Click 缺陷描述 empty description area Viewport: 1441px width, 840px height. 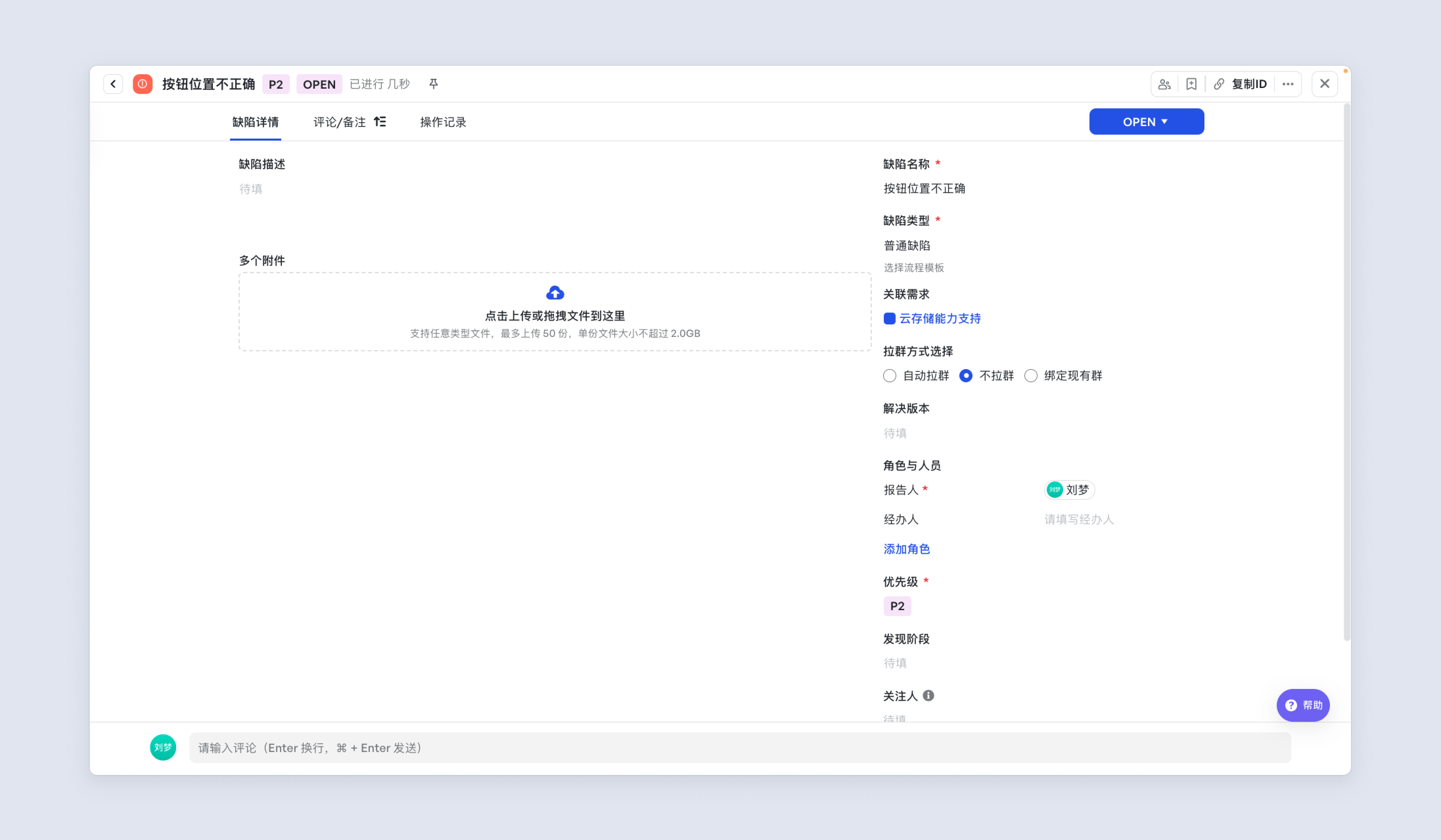click(x=250, y=189)
